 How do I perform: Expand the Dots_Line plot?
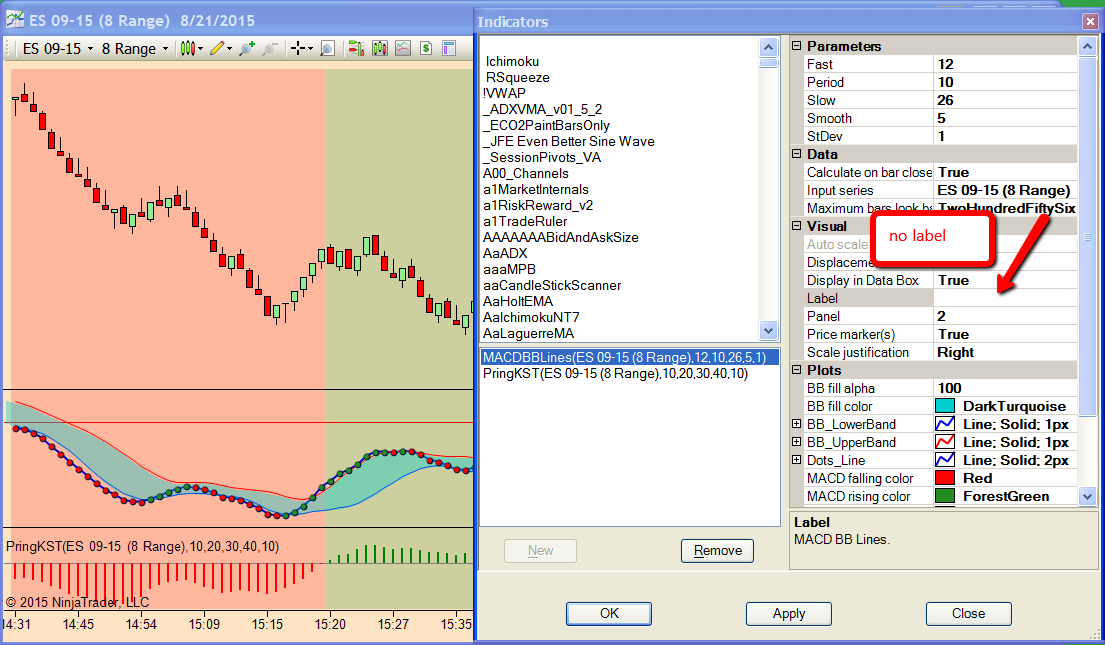pyautogui.click(x=796, y=460)
